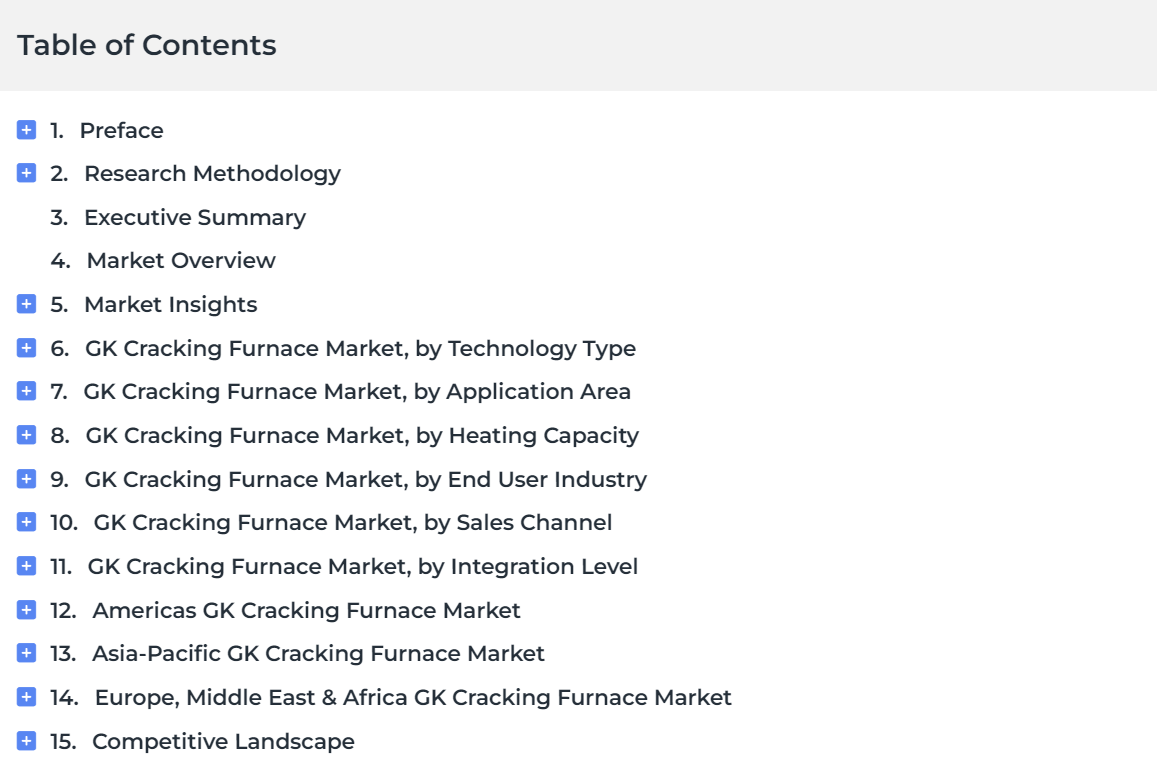This screenshot has width=1157, height=779.
Task: Expand Competitive Landscape with plus icon
Action: pyautogui.click(x=27, y=741)
